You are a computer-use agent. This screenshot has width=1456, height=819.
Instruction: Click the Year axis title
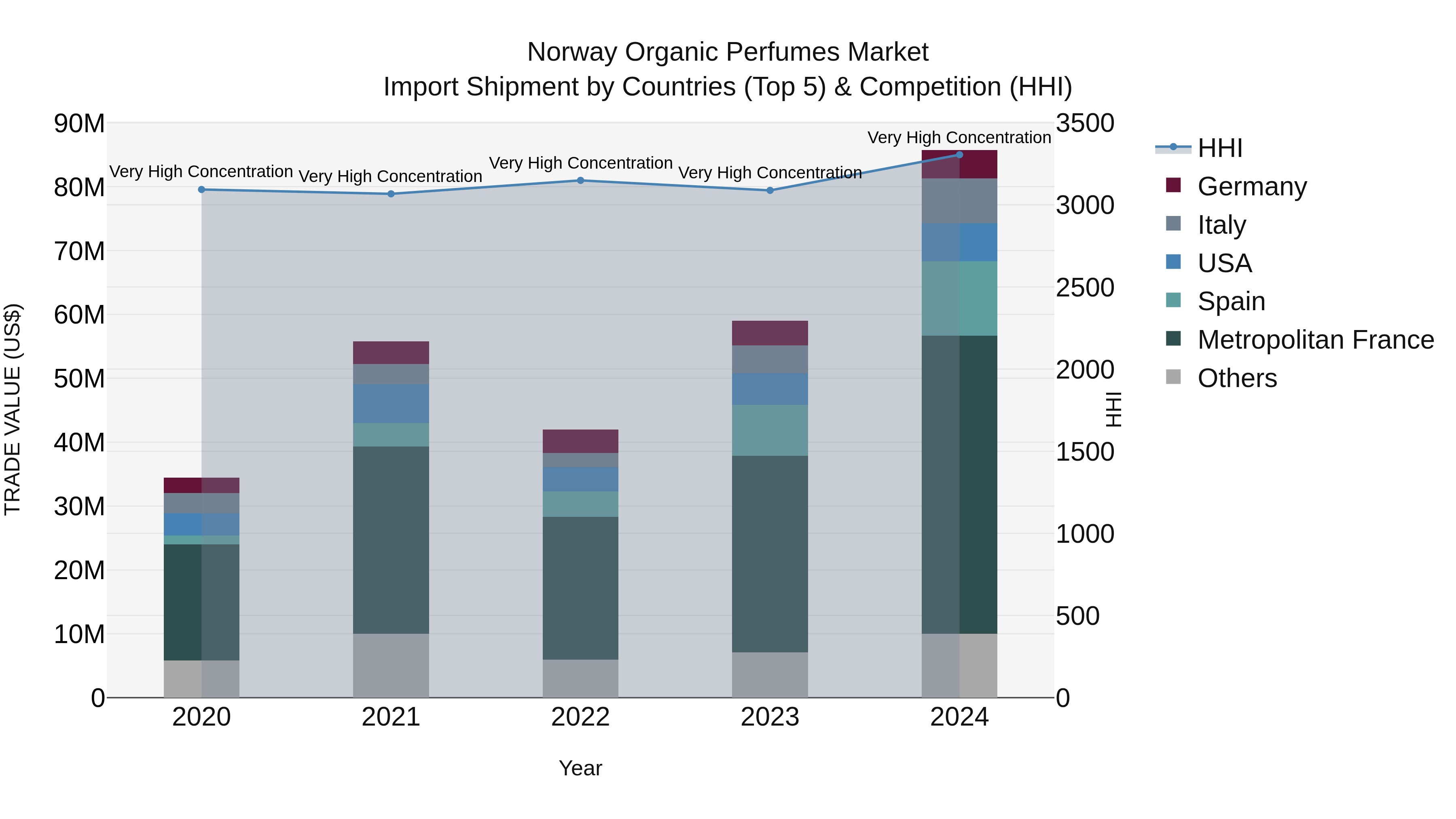coord(580,769)
